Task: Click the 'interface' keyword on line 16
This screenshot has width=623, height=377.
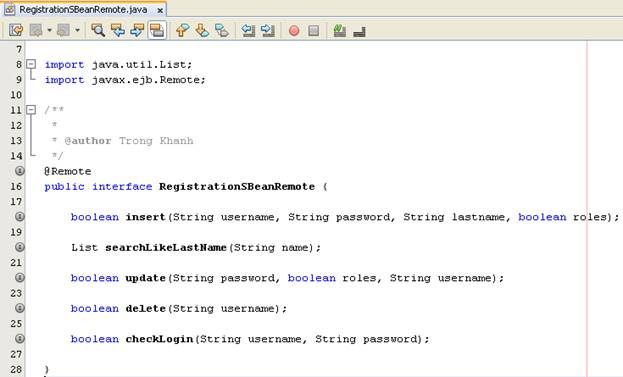Action: pyautogui.click(x=122, y=186)
